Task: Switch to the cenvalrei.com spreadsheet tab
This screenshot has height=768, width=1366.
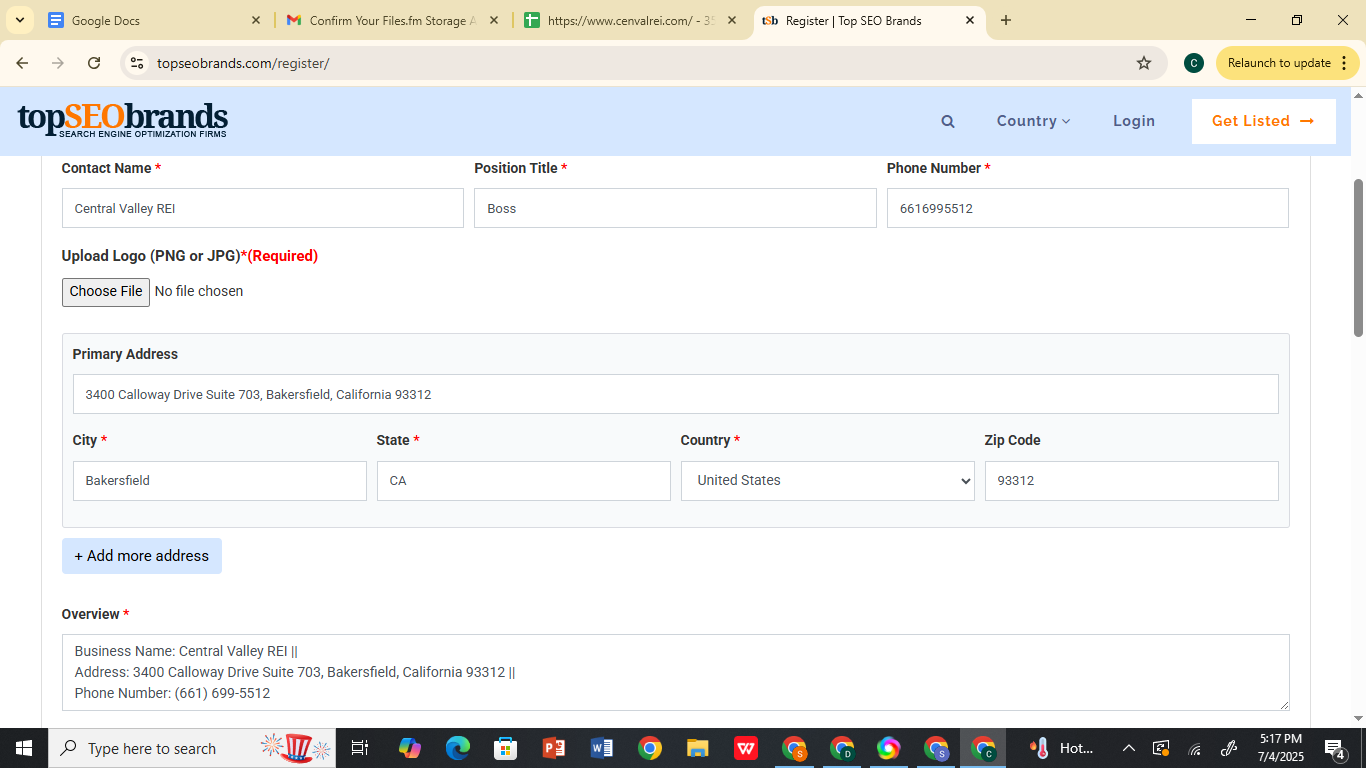Action: pos(630,20)
